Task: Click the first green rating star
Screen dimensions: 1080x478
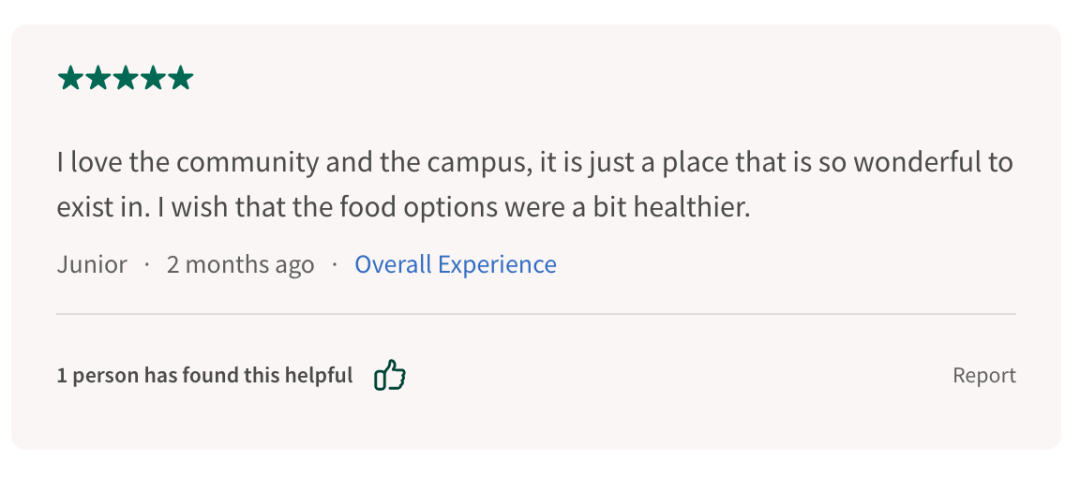Action: tap(70, 79)
